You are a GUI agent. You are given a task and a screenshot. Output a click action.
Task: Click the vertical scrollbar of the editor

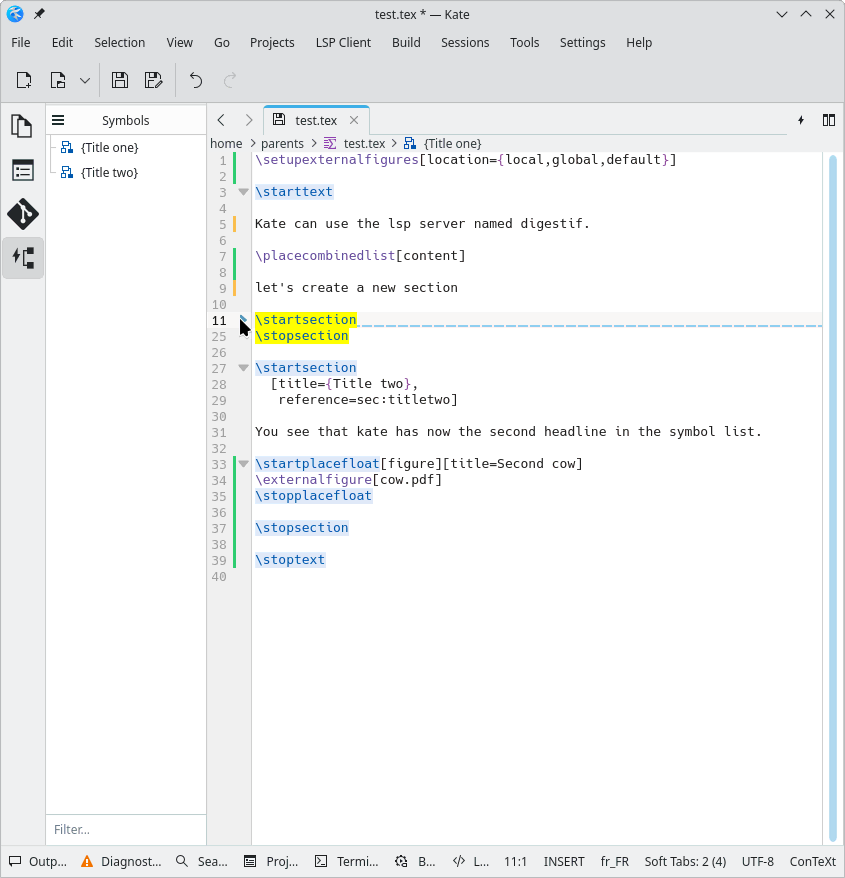pyautogui.click(x=833, y=500)
